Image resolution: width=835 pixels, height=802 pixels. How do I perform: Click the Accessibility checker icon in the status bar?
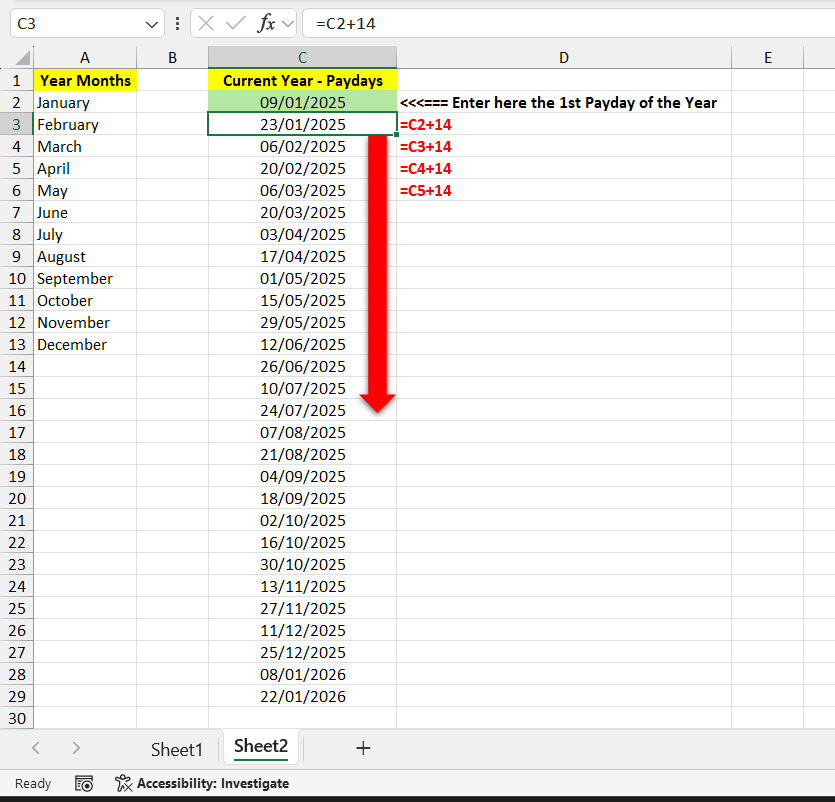pyautogui.click(x=123, y=783)
